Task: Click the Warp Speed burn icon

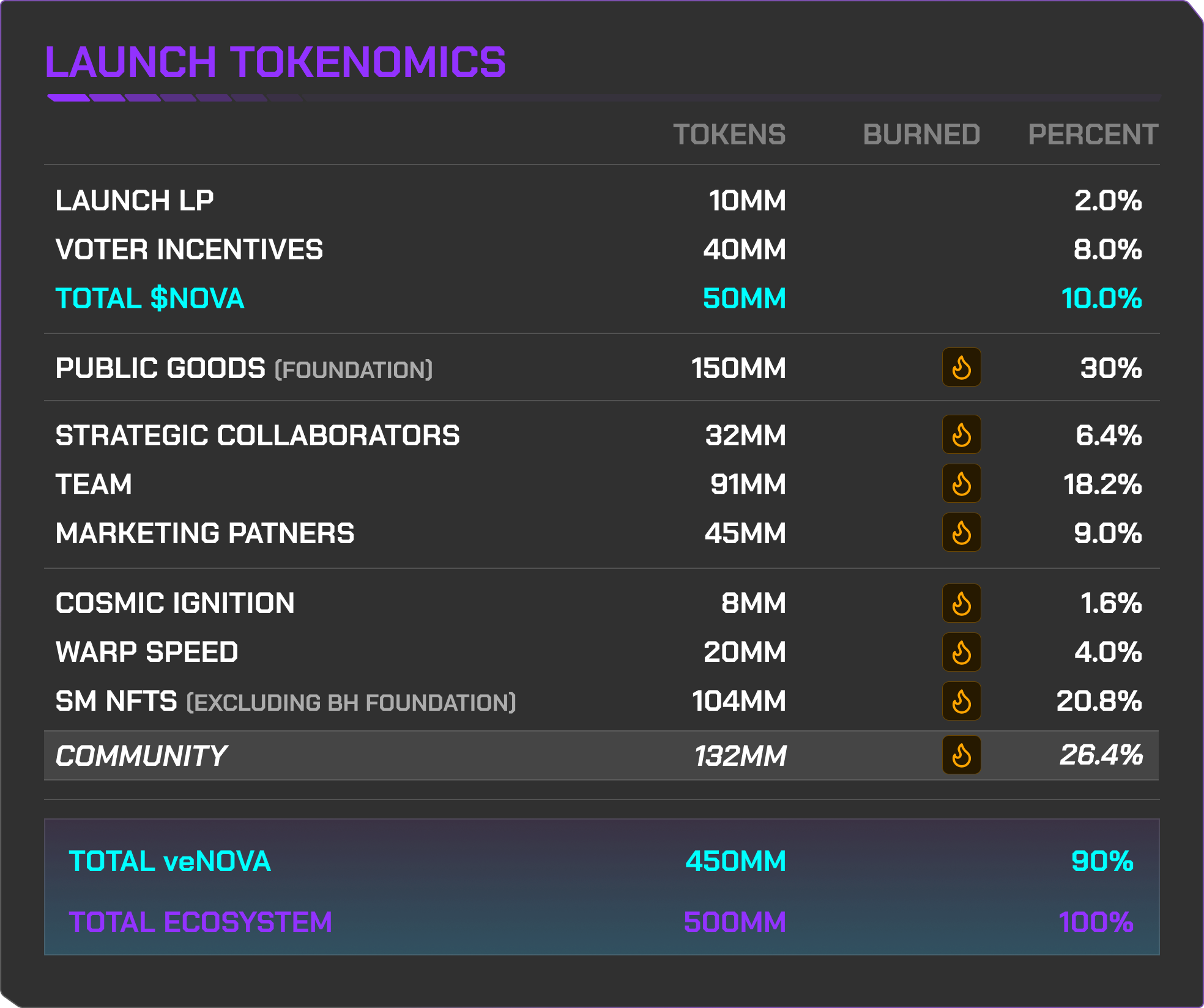Action: pos(961,652)
